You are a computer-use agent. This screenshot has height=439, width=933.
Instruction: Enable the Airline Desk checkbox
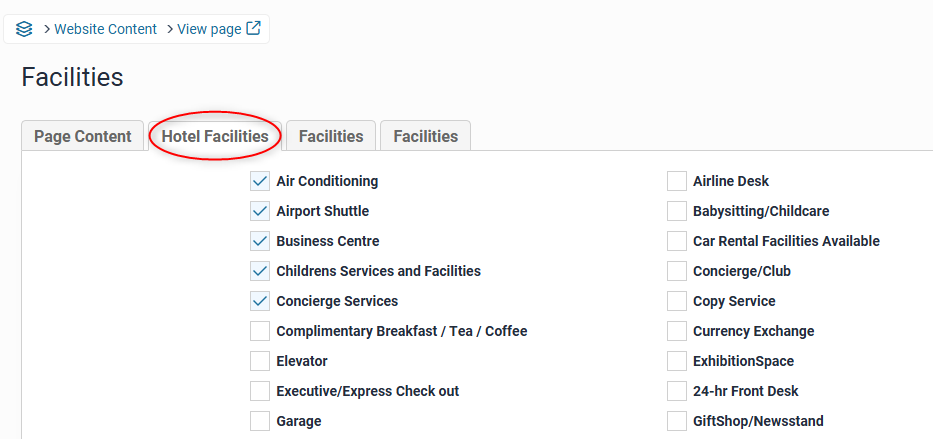tap(677, 181)
